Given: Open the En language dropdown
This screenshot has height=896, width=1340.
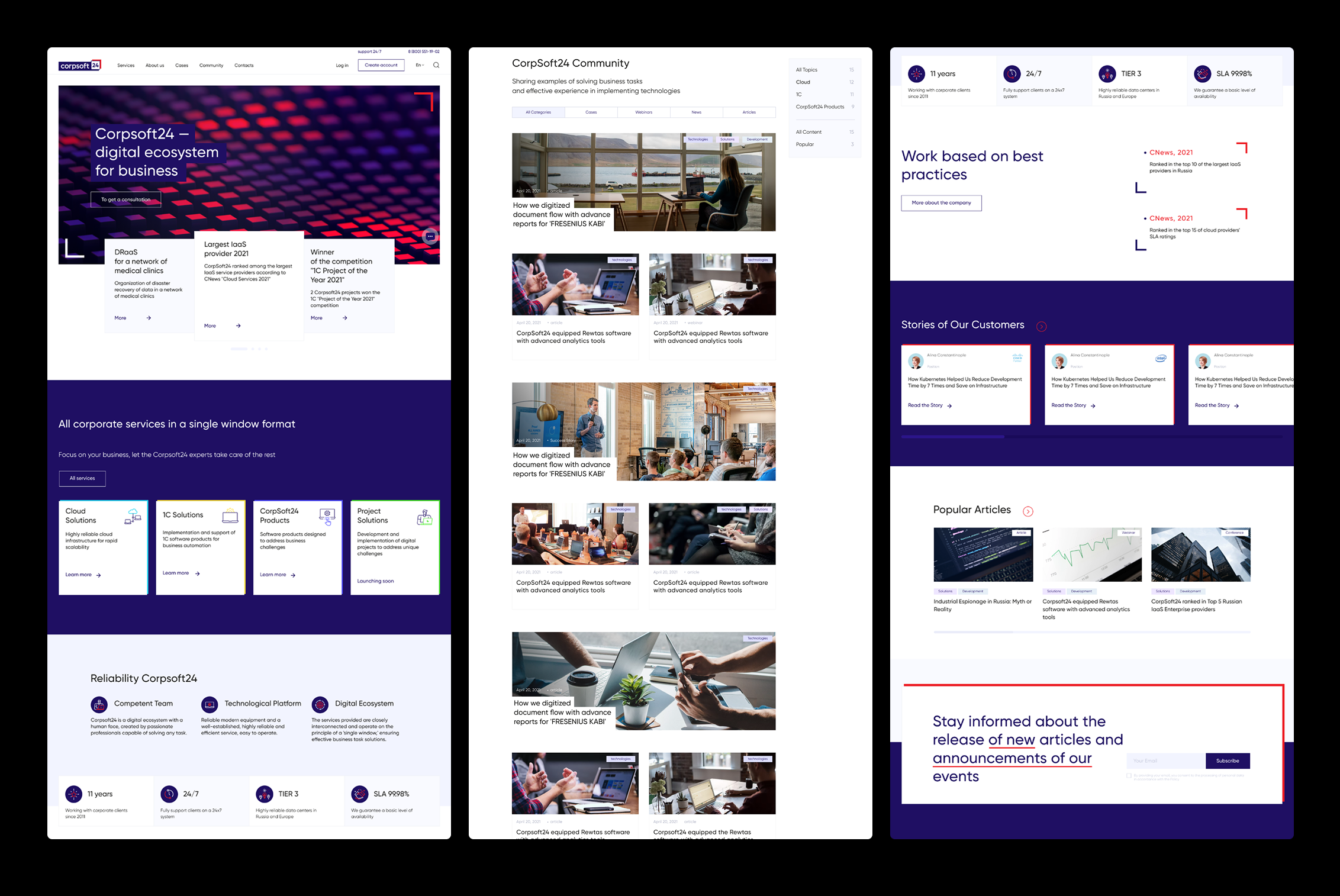Looking at the screenshot, I should 420,65.
